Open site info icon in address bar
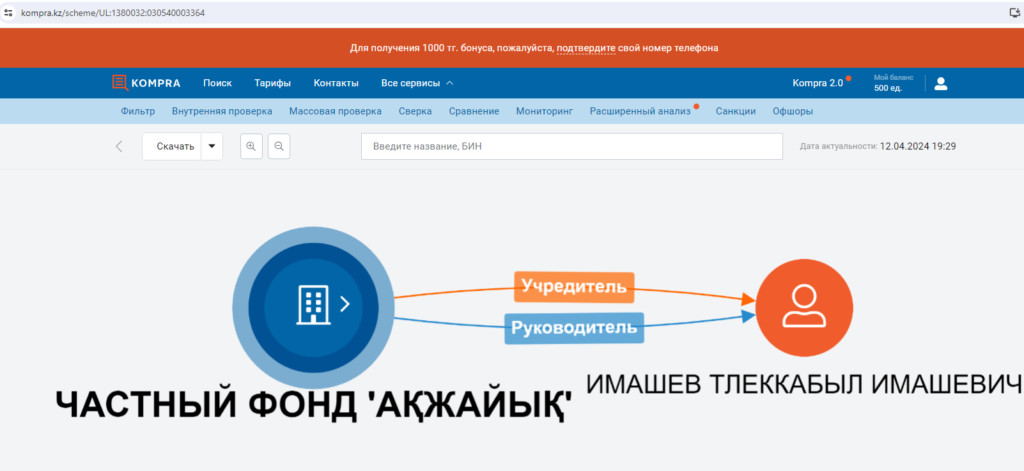The width and height of the screenshot is (1024, 471). tap(8, 12)
